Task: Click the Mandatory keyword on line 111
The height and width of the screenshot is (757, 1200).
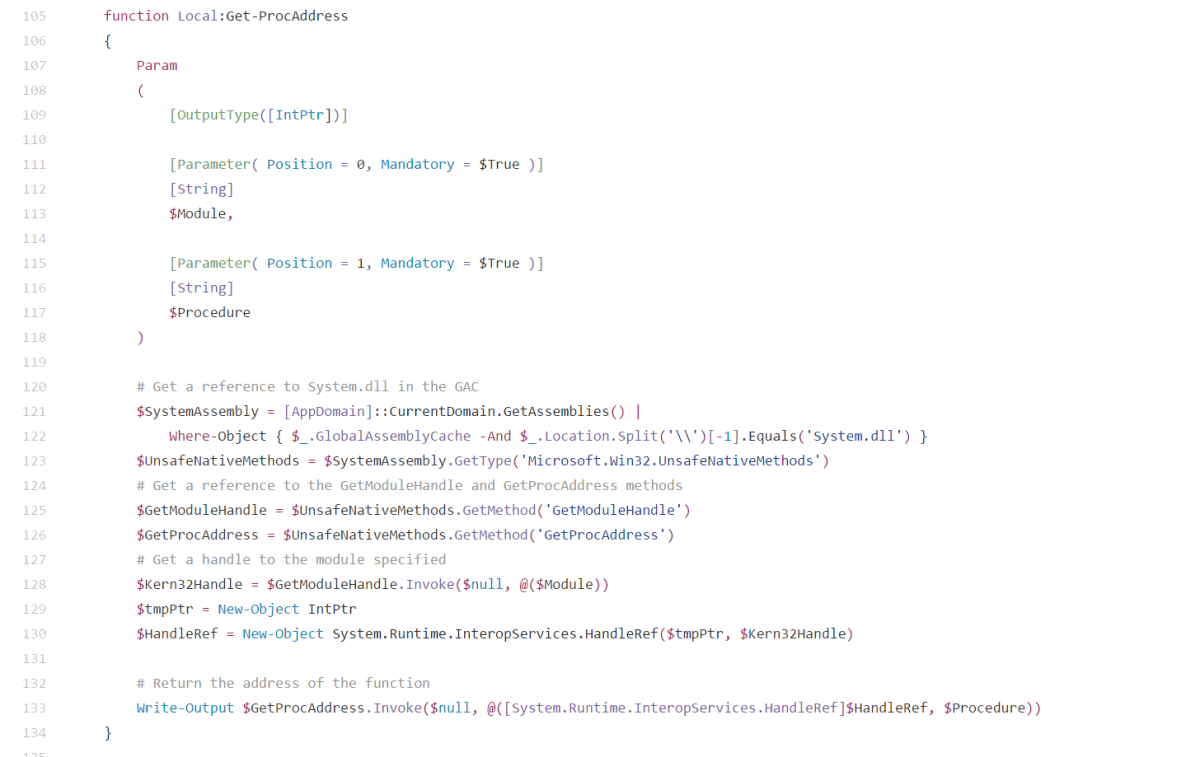Action: (x=417, y=164)
